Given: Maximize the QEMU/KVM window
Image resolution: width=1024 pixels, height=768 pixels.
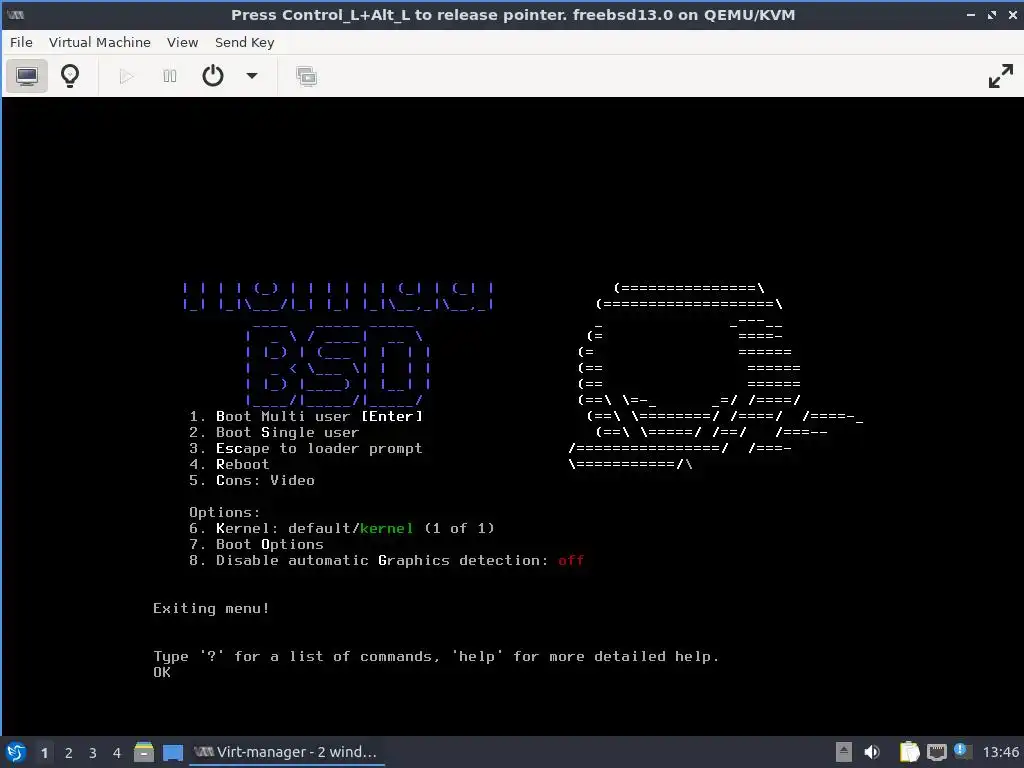Looking at the screenshot, I should [992, 15].
